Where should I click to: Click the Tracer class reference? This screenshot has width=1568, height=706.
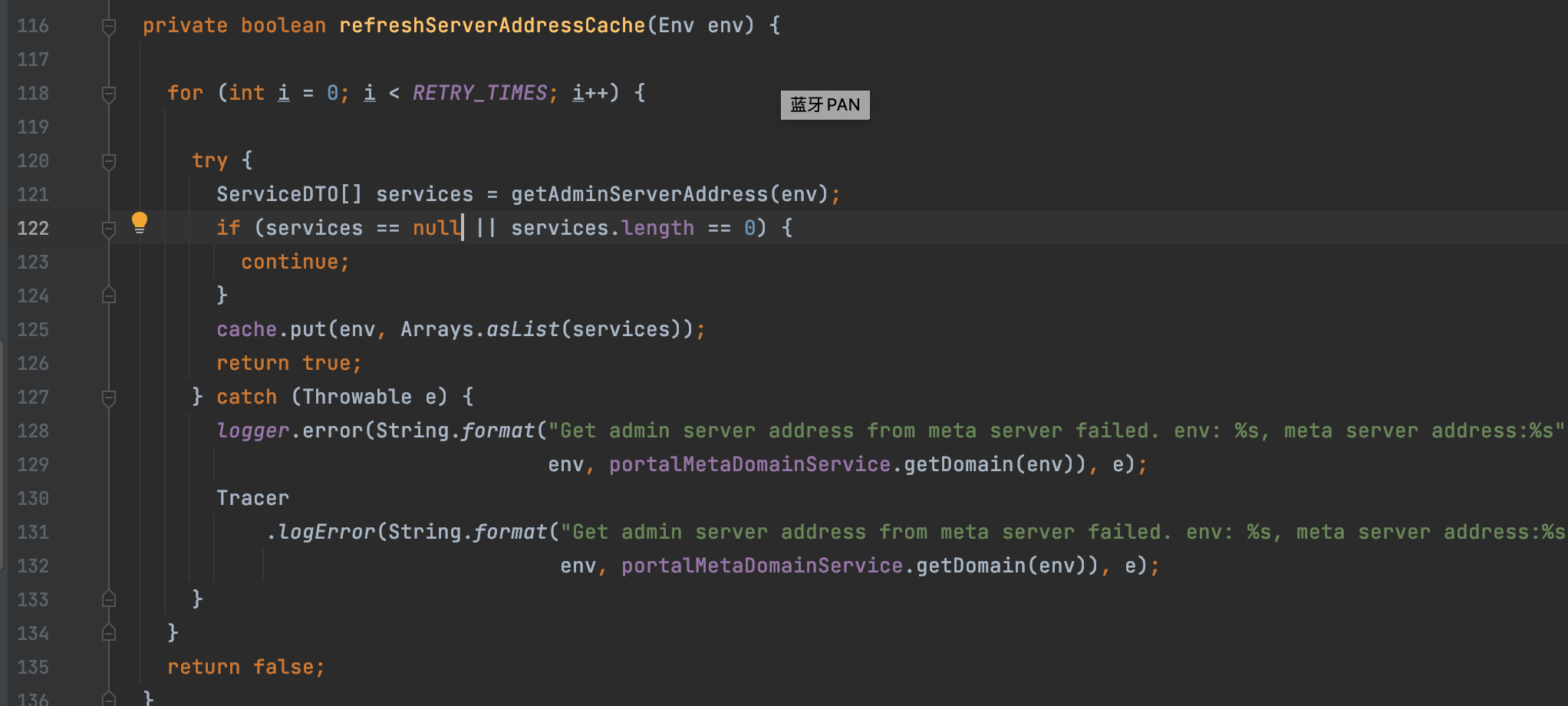[x=252, y=499]
